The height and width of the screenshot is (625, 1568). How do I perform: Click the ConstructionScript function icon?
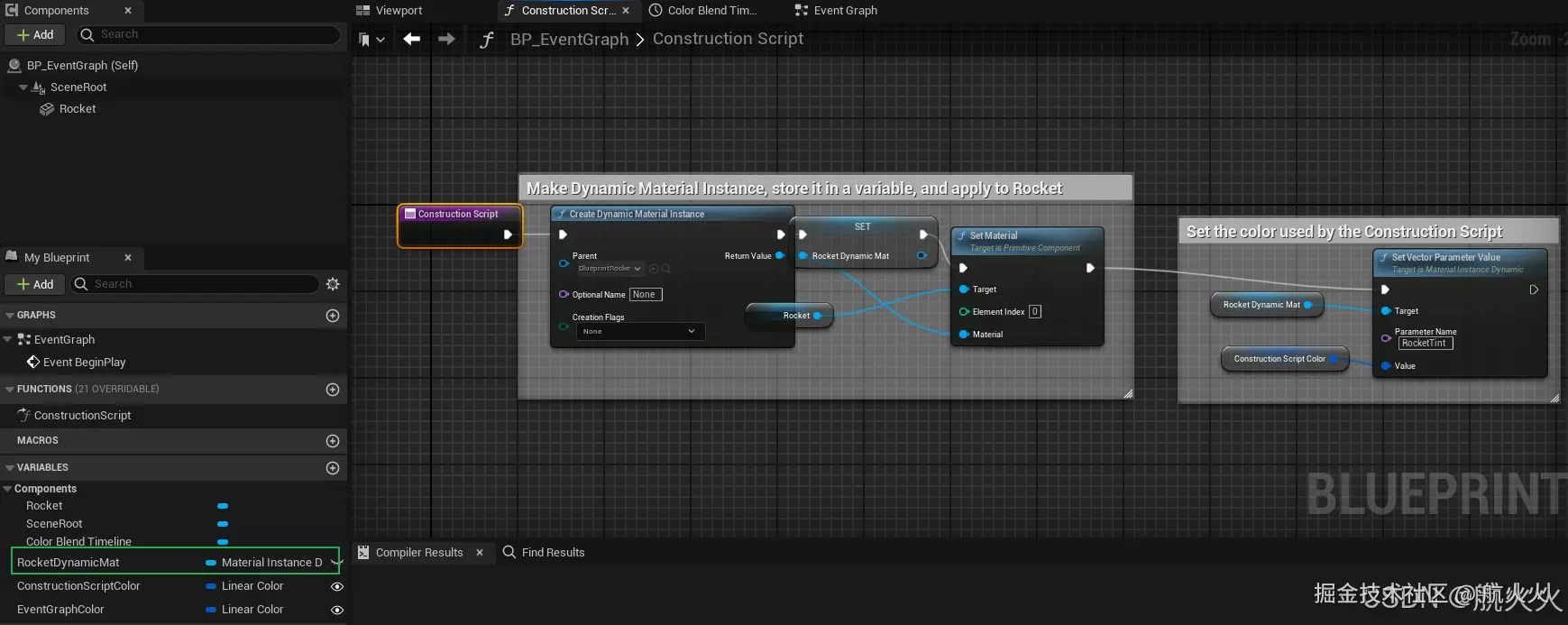tap(24, 416)
